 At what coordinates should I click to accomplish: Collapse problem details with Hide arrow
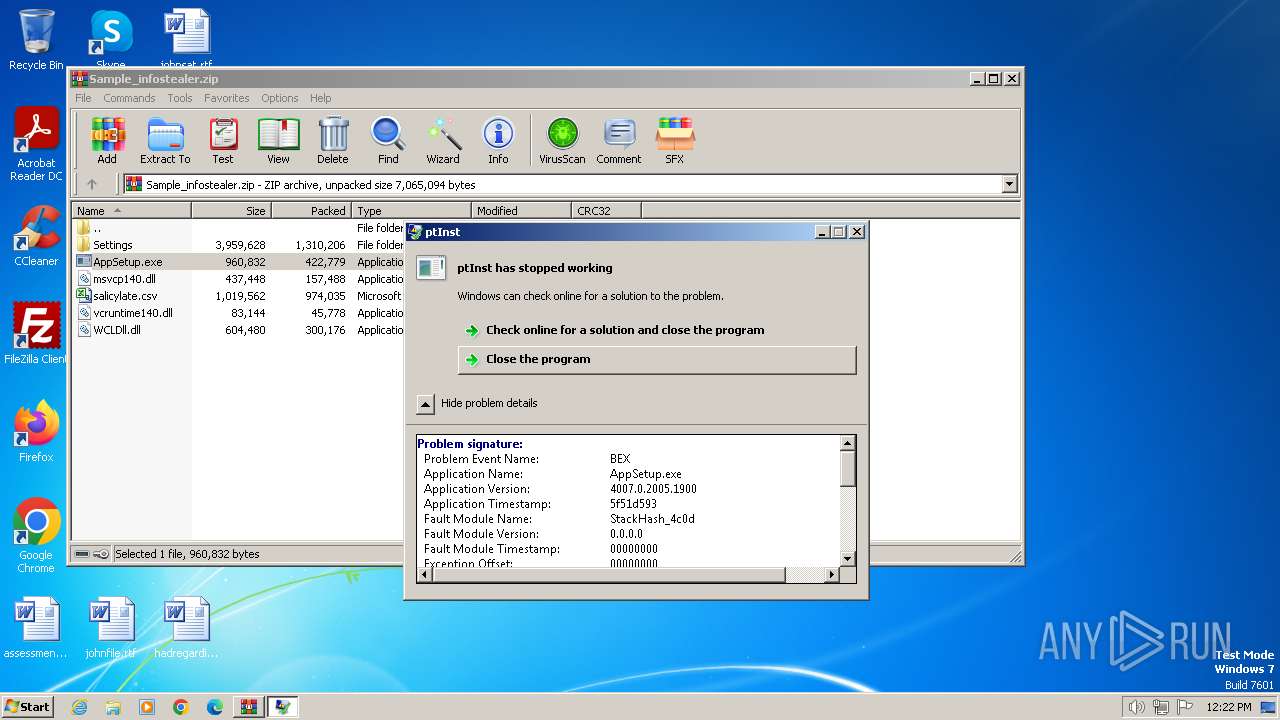[x=425, y=403]
